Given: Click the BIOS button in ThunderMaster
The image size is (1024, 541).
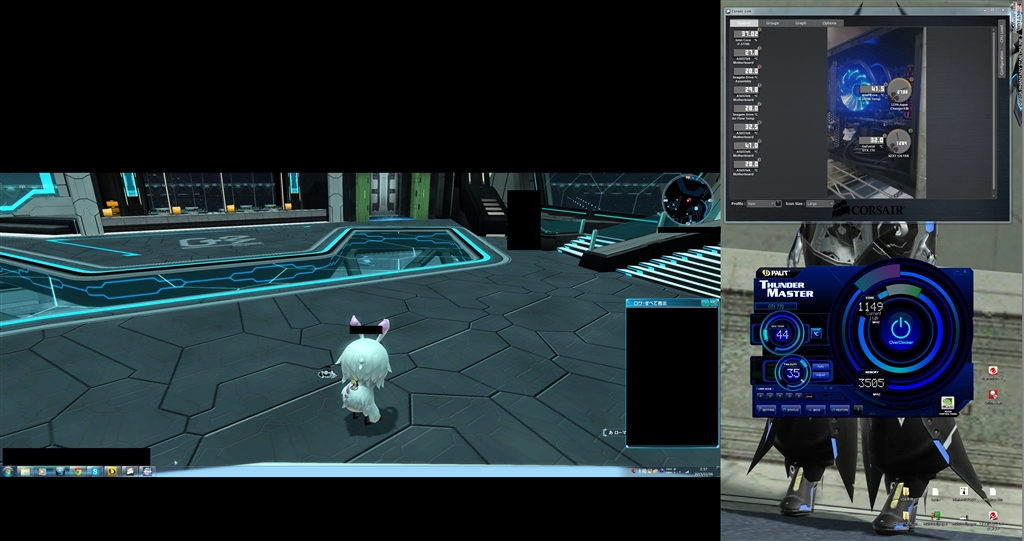Looking at the screenshot, I should [816, 410].
